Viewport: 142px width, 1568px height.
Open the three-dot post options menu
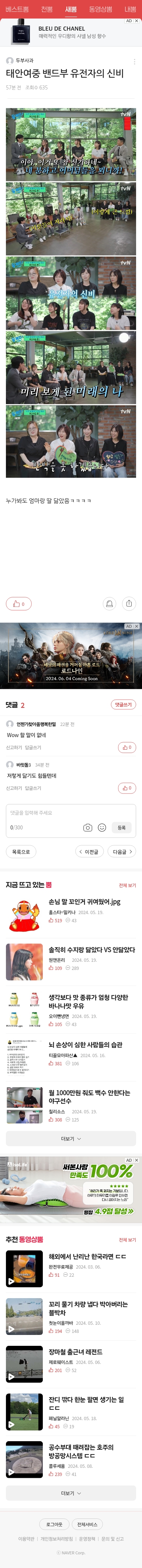point(135,61)
